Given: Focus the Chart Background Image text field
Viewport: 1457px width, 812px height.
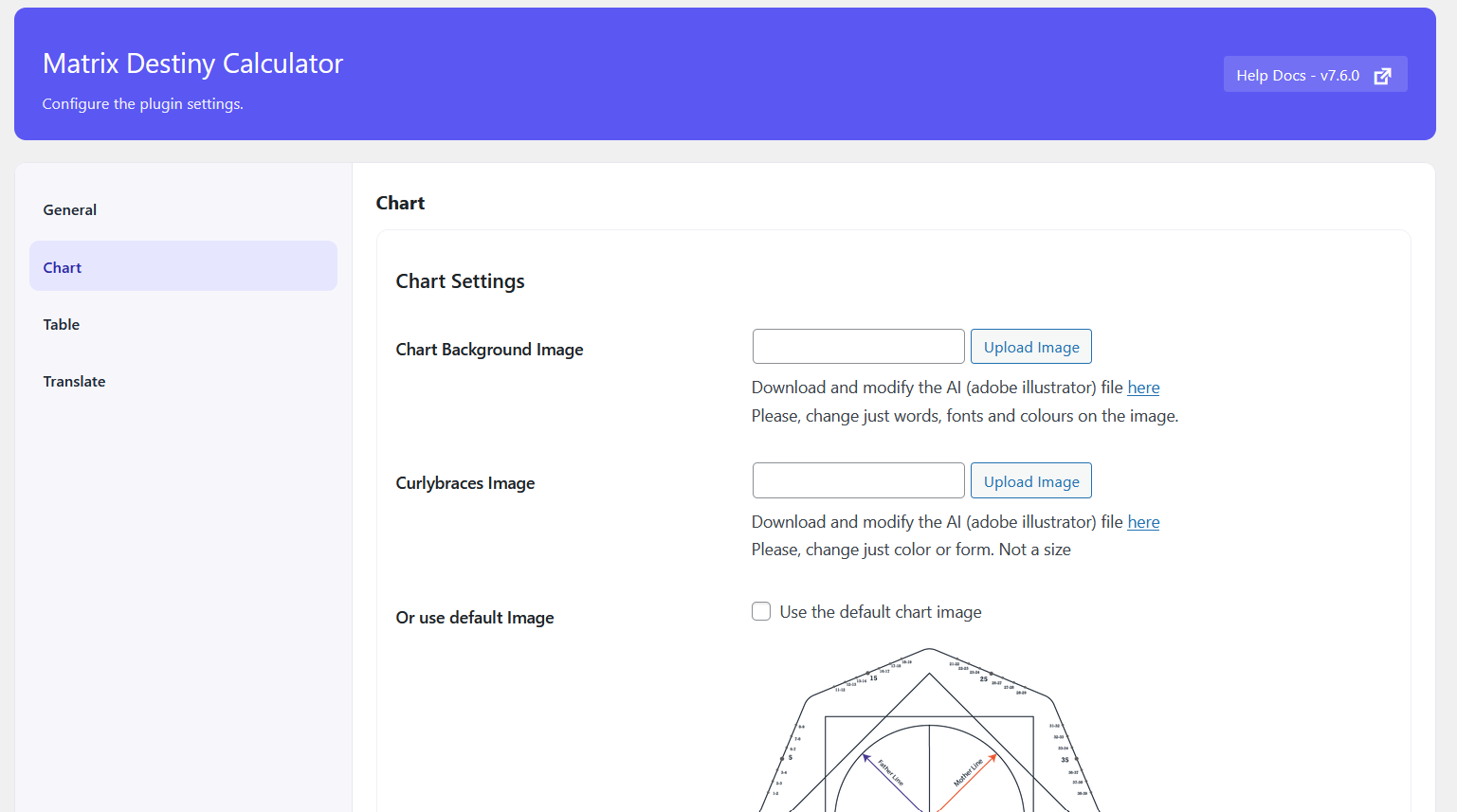Looking at the screenshot, I should pyautogui.click(x=858, y=347).
